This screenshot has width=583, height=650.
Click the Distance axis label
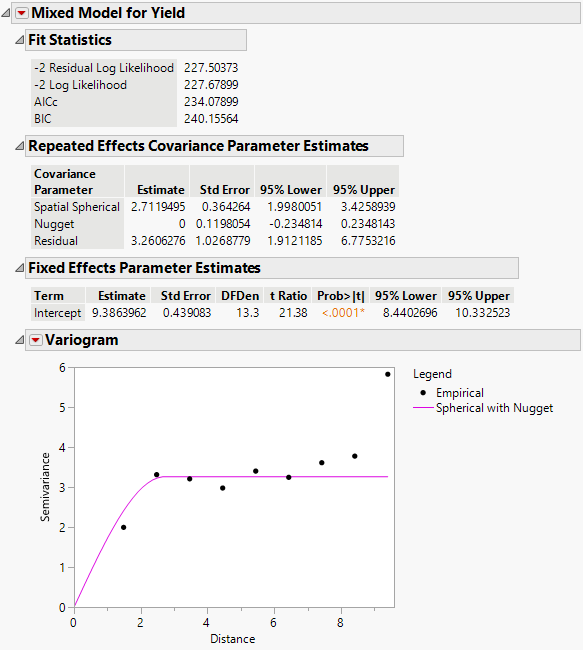click(233, 639)
